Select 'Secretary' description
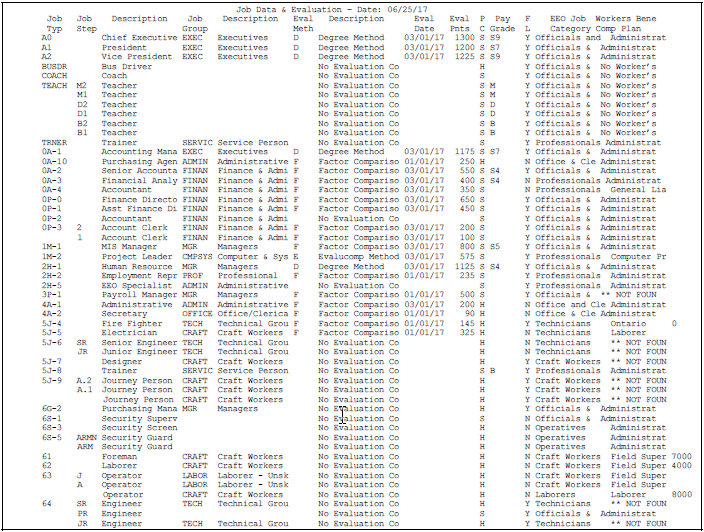The height and width of the screenshot is (532, 704). click(124, 314)
